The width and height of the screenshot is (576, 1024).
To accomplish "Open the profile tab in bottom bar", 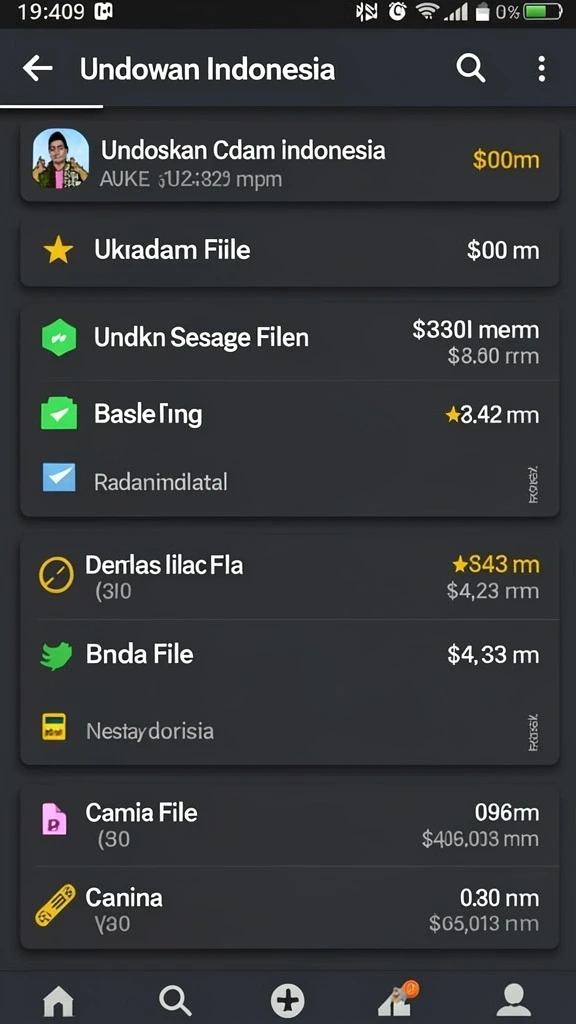I will (x=514, y=1000).
